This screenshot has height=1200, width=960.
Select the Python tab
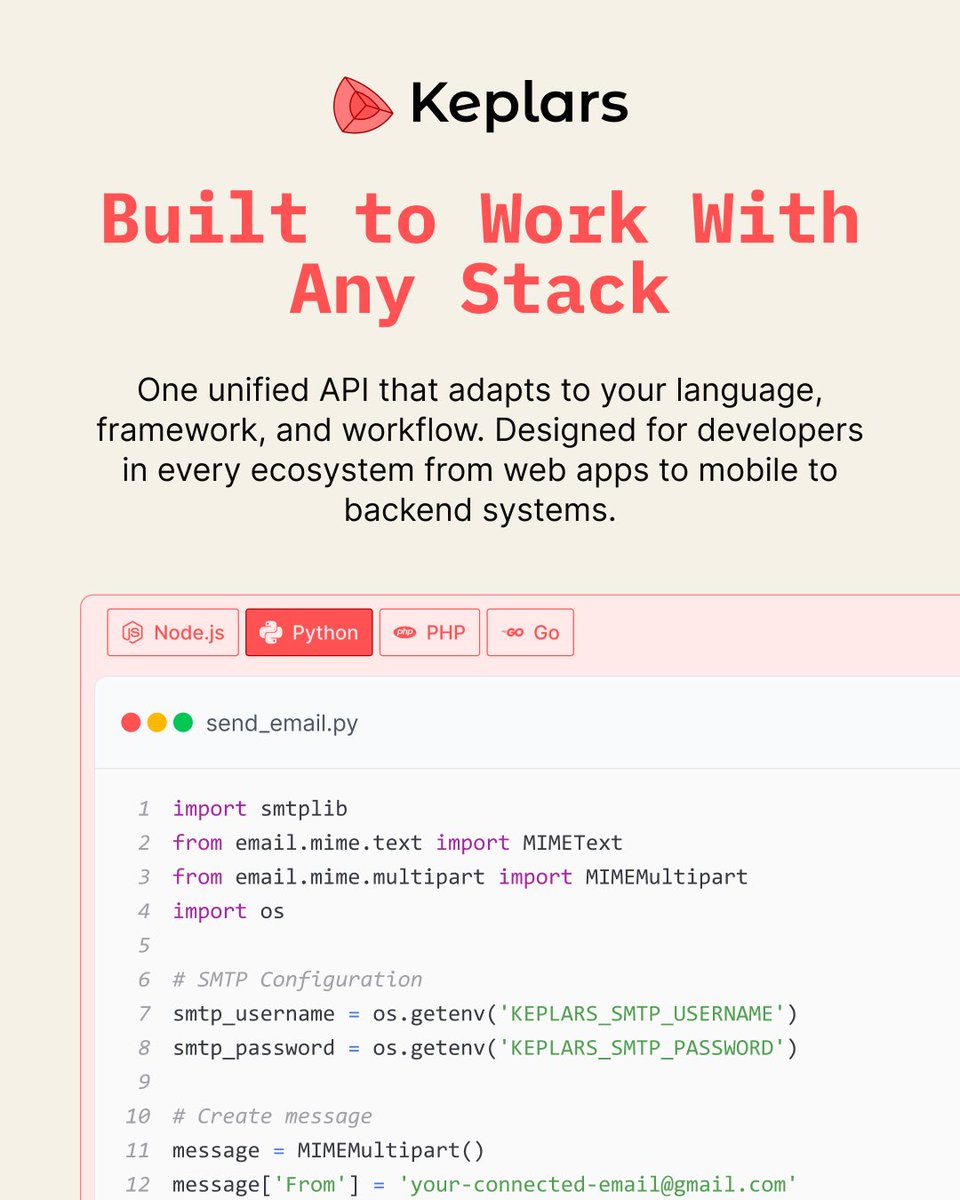[309, 632]
